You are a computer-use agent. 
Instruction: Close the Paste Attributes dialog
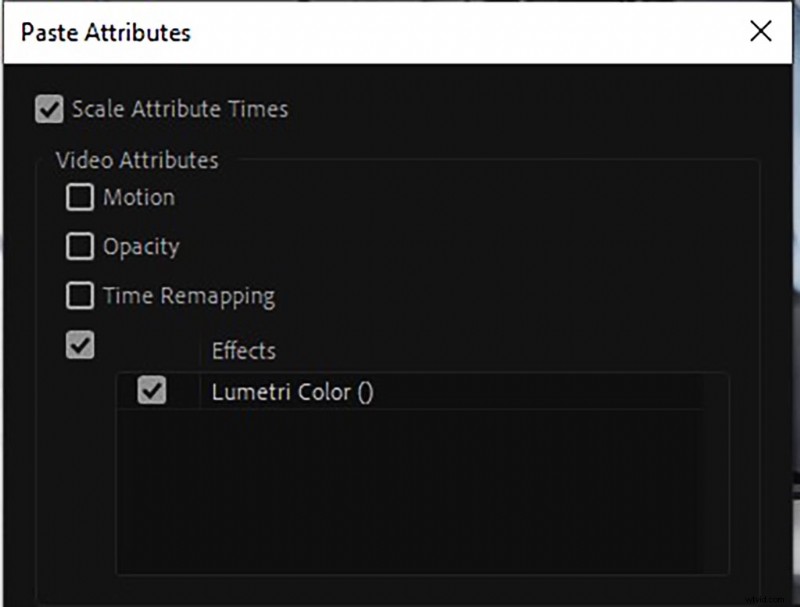click(x=761, y=31)
